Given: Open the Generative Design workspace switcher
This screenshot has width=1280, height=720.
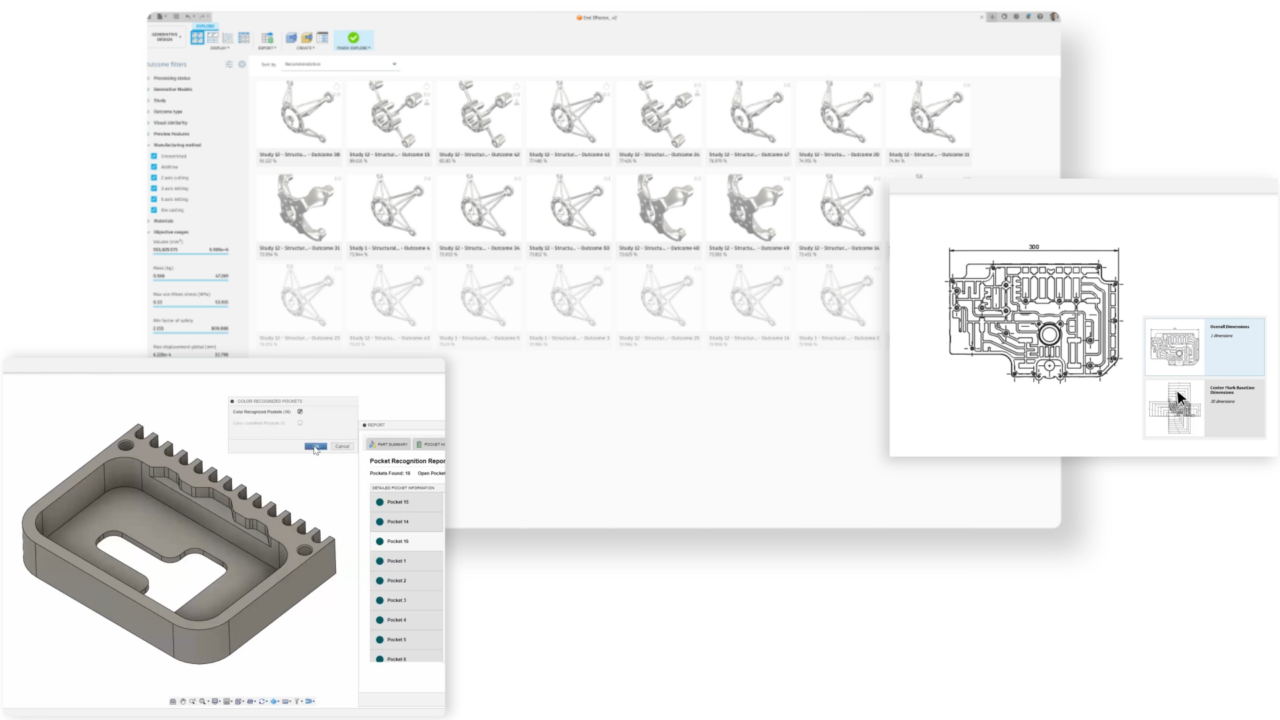Looking at the screenshot, I should (166, 38).
